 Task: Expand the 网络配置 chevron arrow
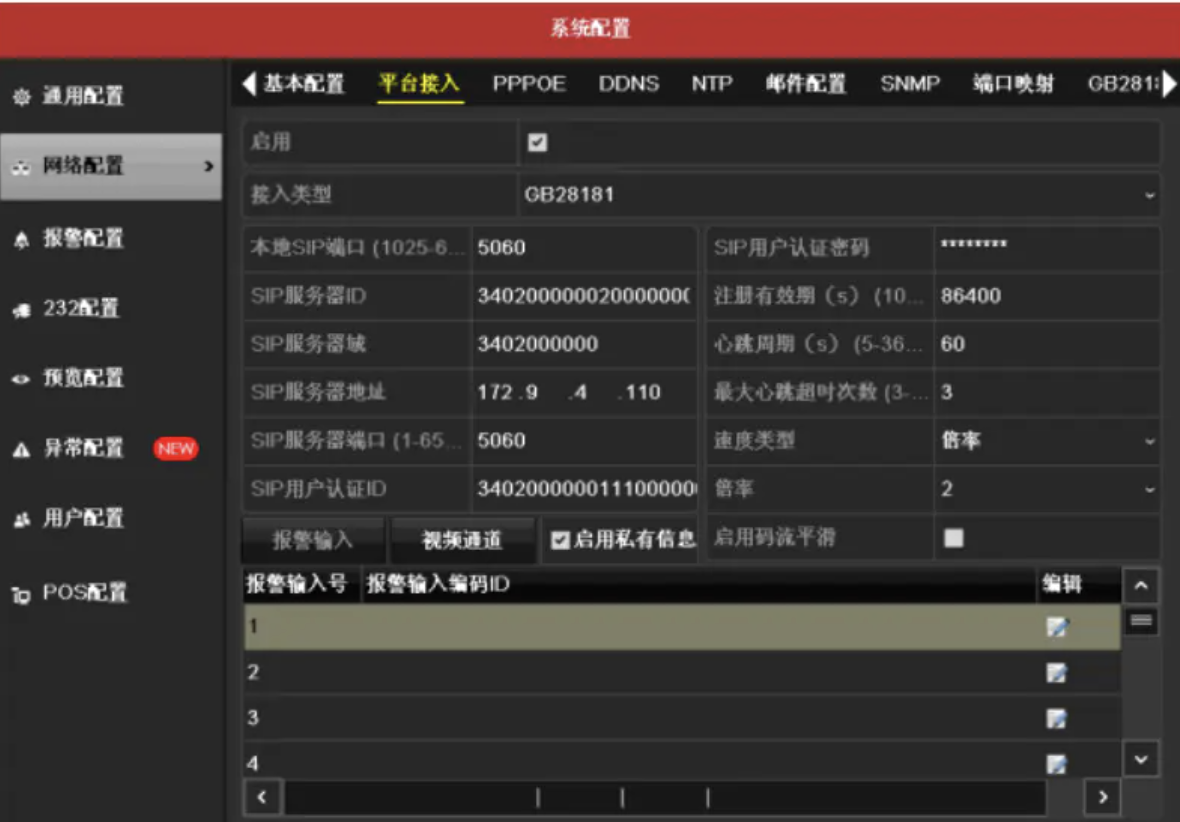click(209, 166)
